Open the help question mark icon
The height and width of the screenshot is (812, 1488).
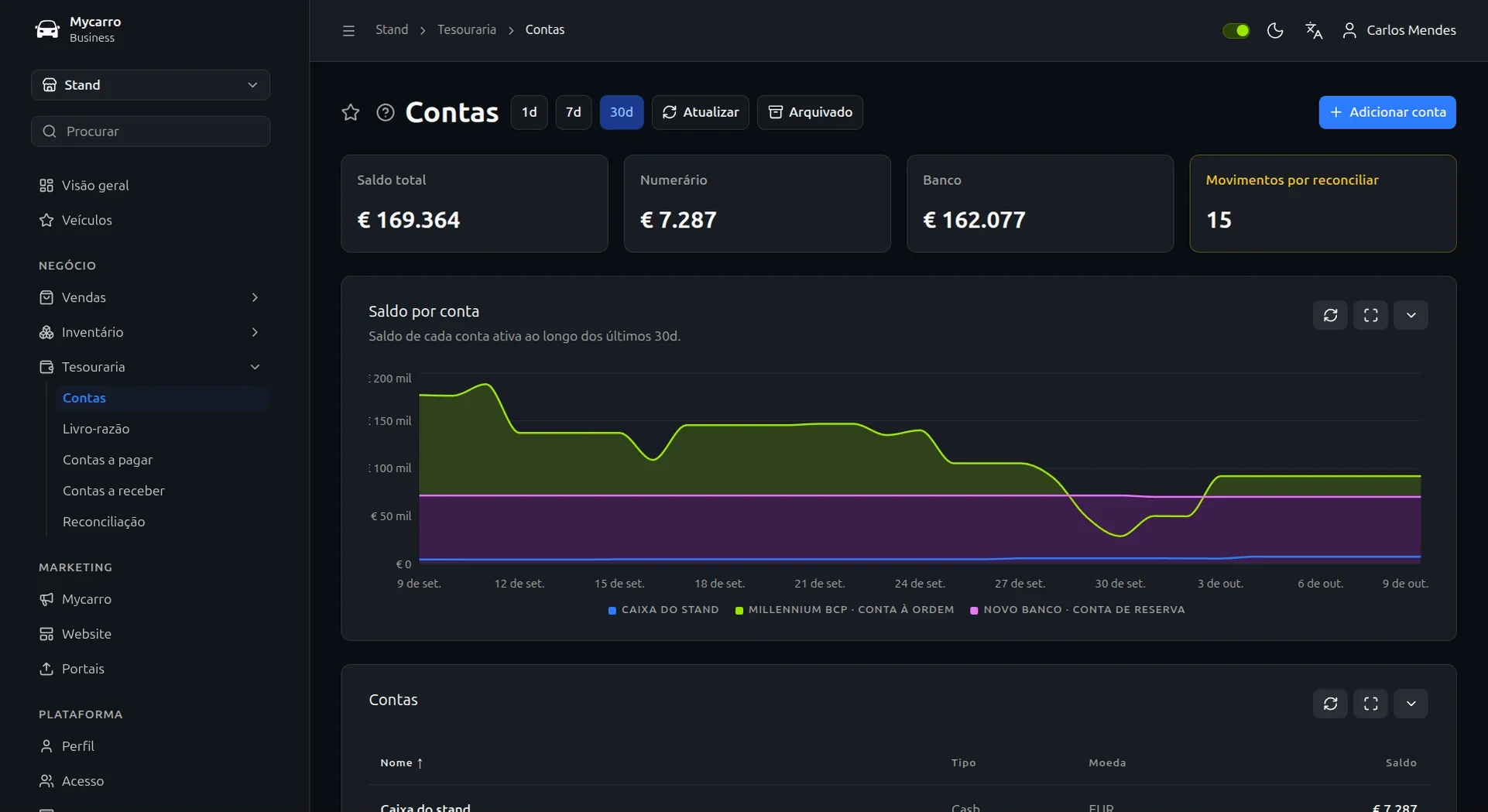(386, 112)
